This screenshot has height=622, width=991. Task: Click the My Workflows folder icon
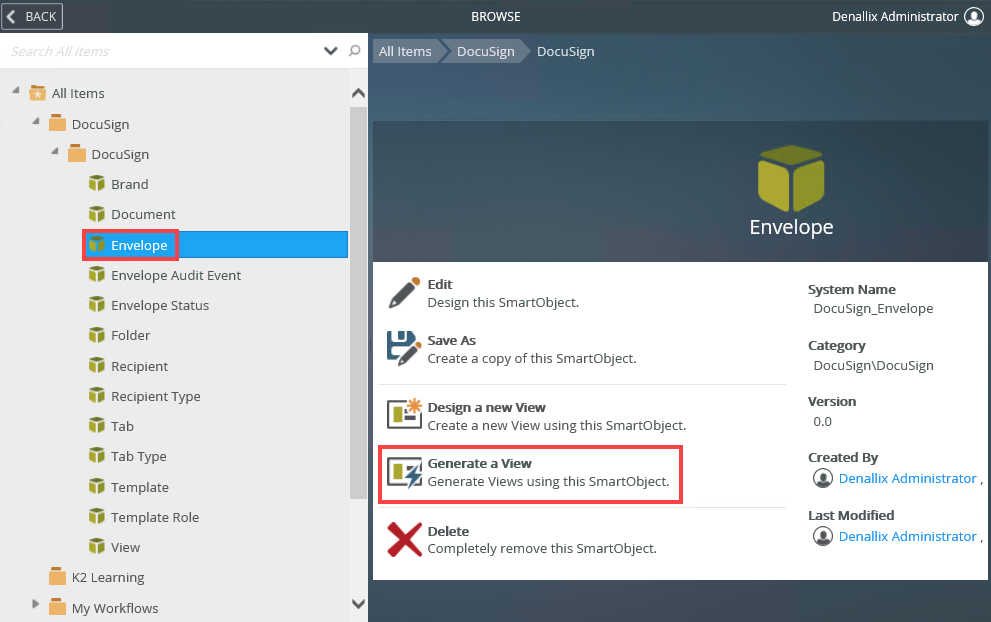(x=58, y=607)
